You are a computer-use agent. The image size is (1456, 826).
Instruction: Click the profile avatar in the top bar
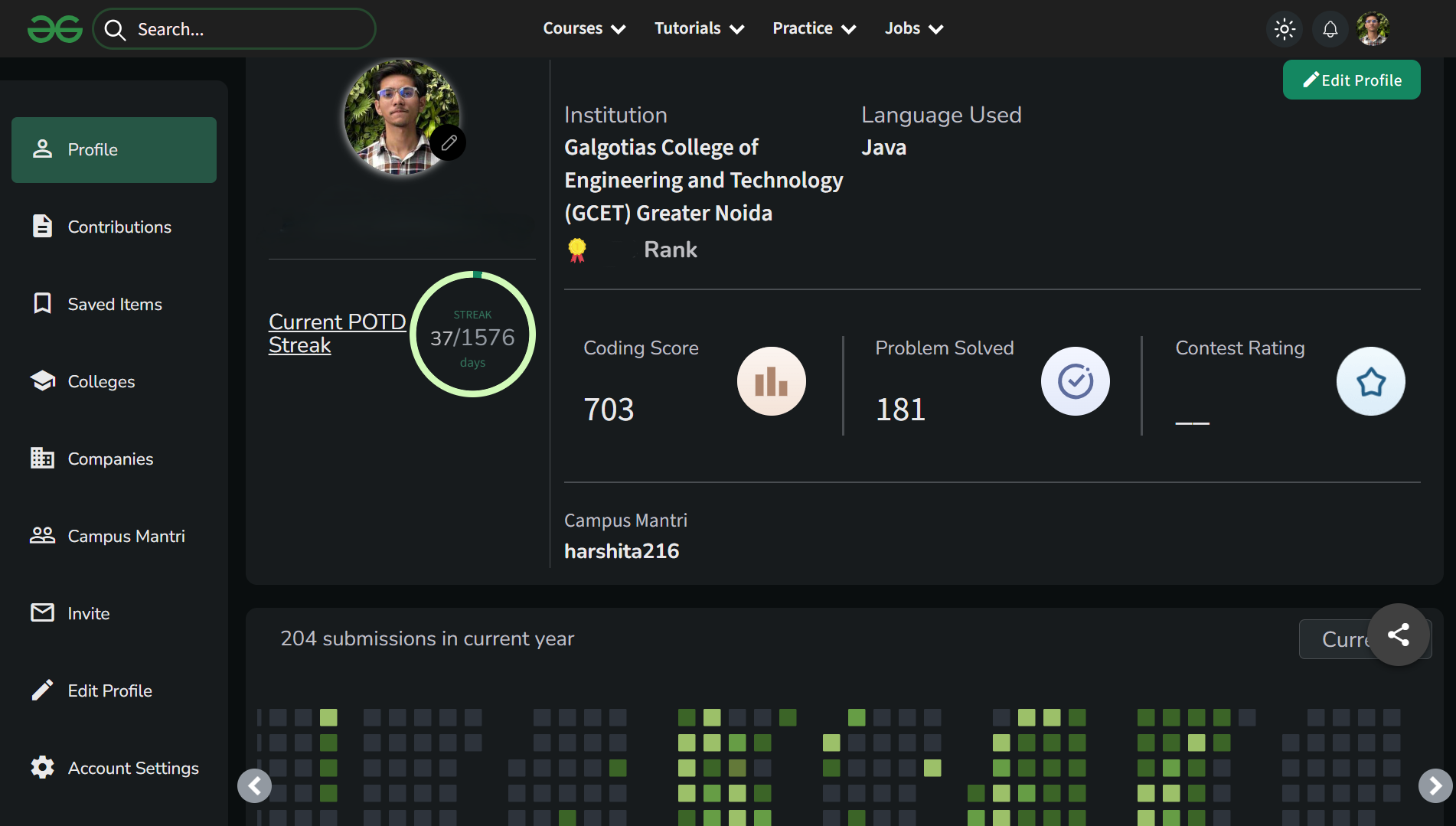pos(1373,29)
